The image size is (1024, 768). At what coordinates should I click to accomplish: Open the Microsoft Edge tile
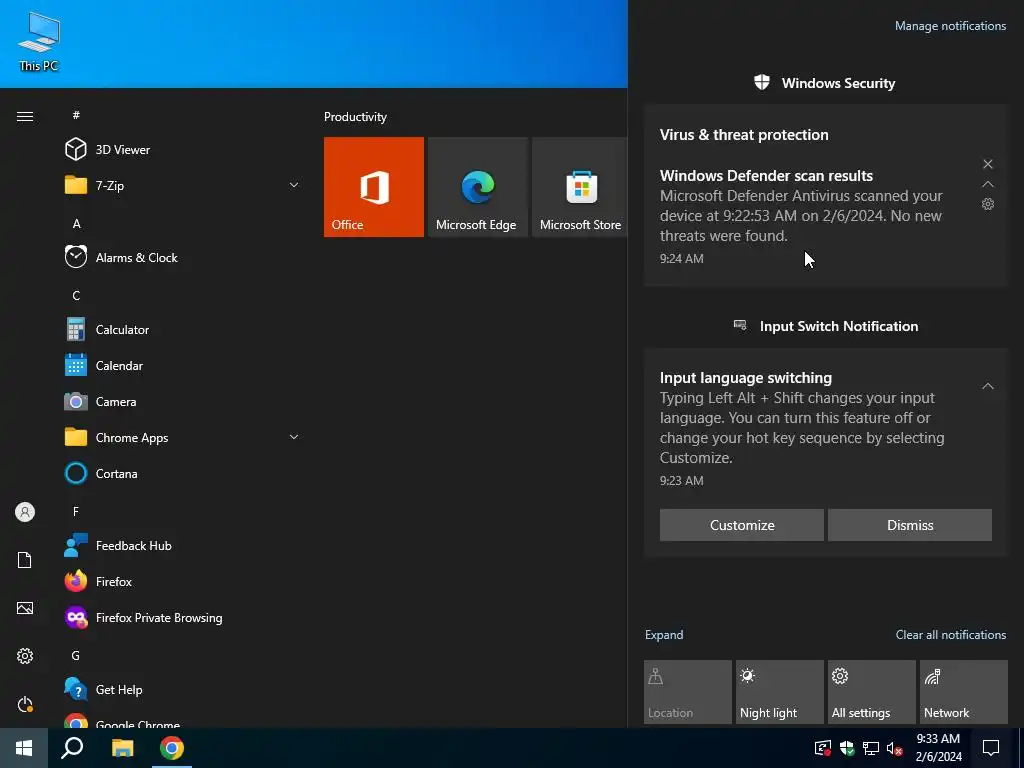click(x=477, y=187)
